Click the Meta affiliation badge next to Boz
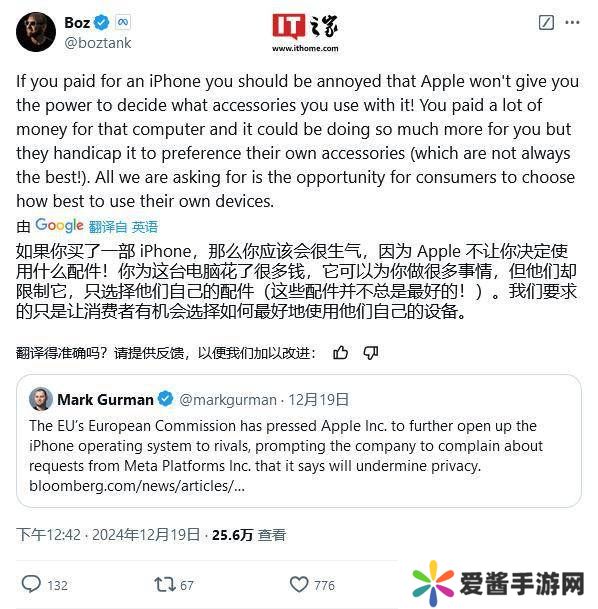This screenshot has width=598, height=609. coord(123,22)
